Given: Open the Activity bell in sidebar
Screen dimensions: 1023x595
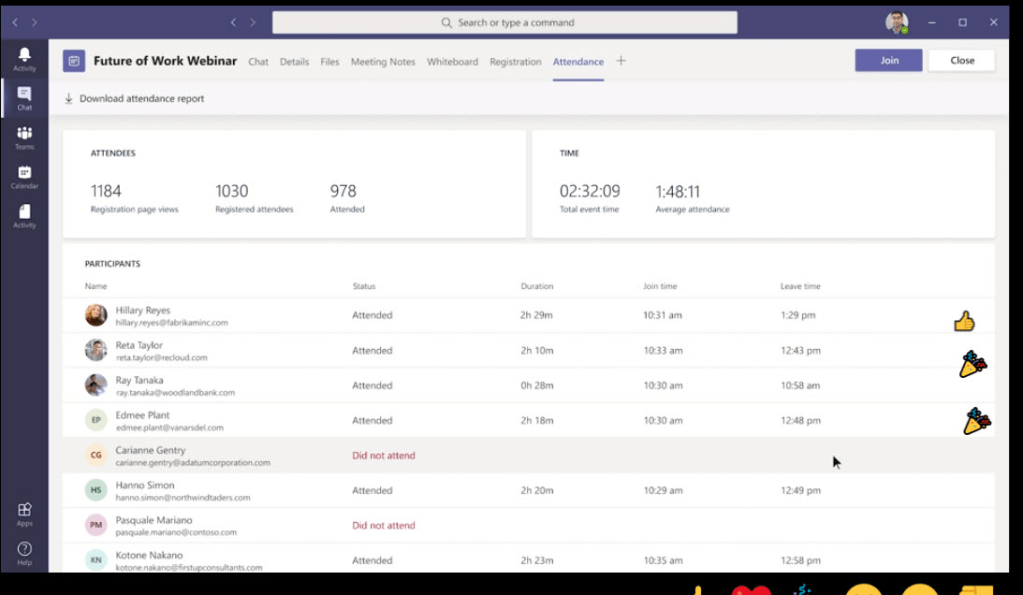Looking at the screenshot, I should coord(24,58).
